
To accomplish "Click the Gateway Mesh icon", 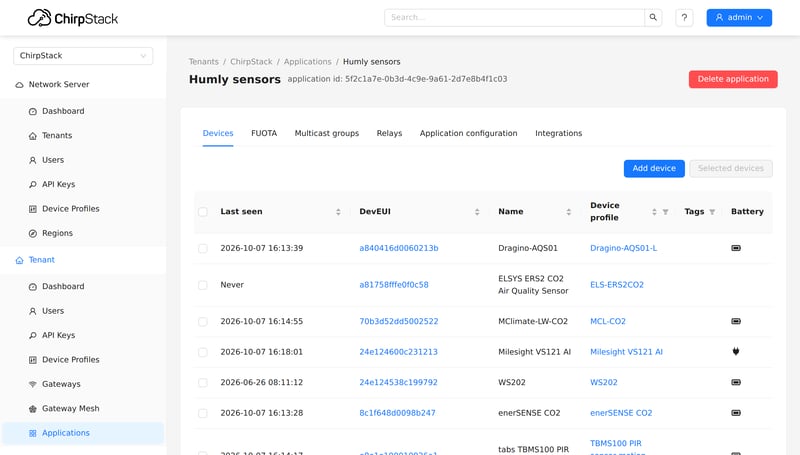I will pyautogui.click(x=33, y=409).
